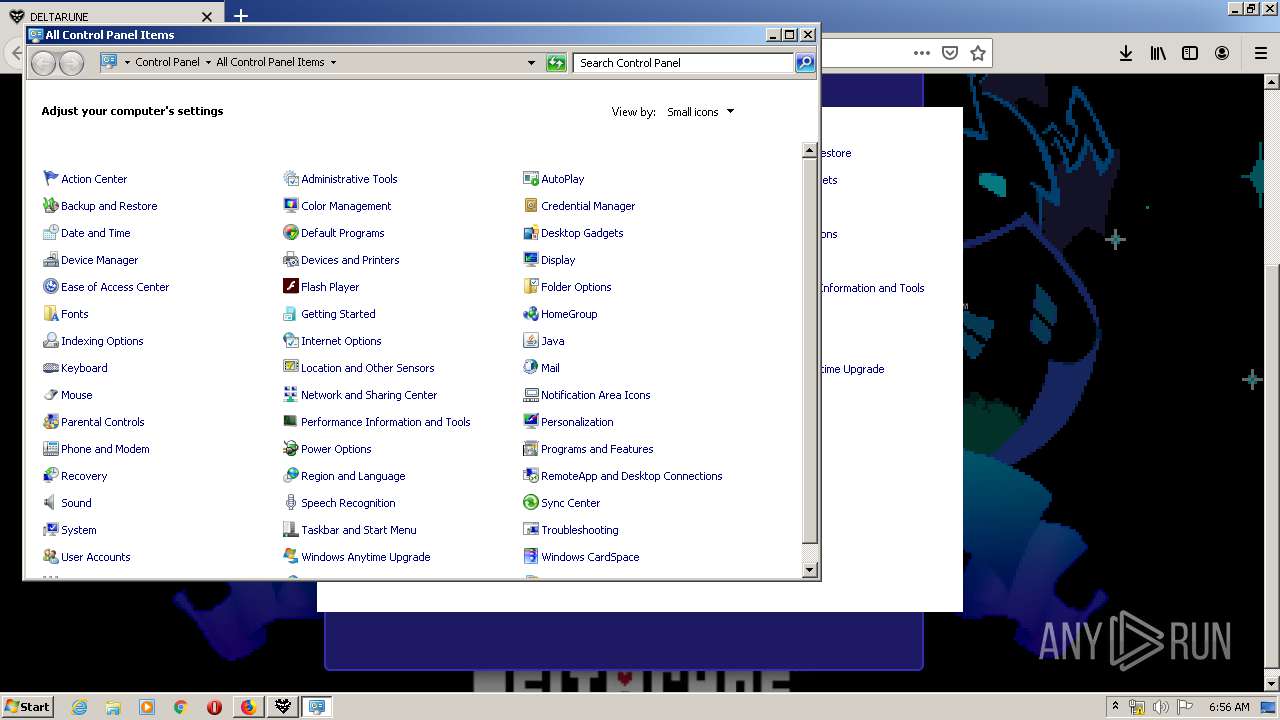1280x720 pixels.
Task: Click the Indexing Options icon
Action: (x=51, y=340)
